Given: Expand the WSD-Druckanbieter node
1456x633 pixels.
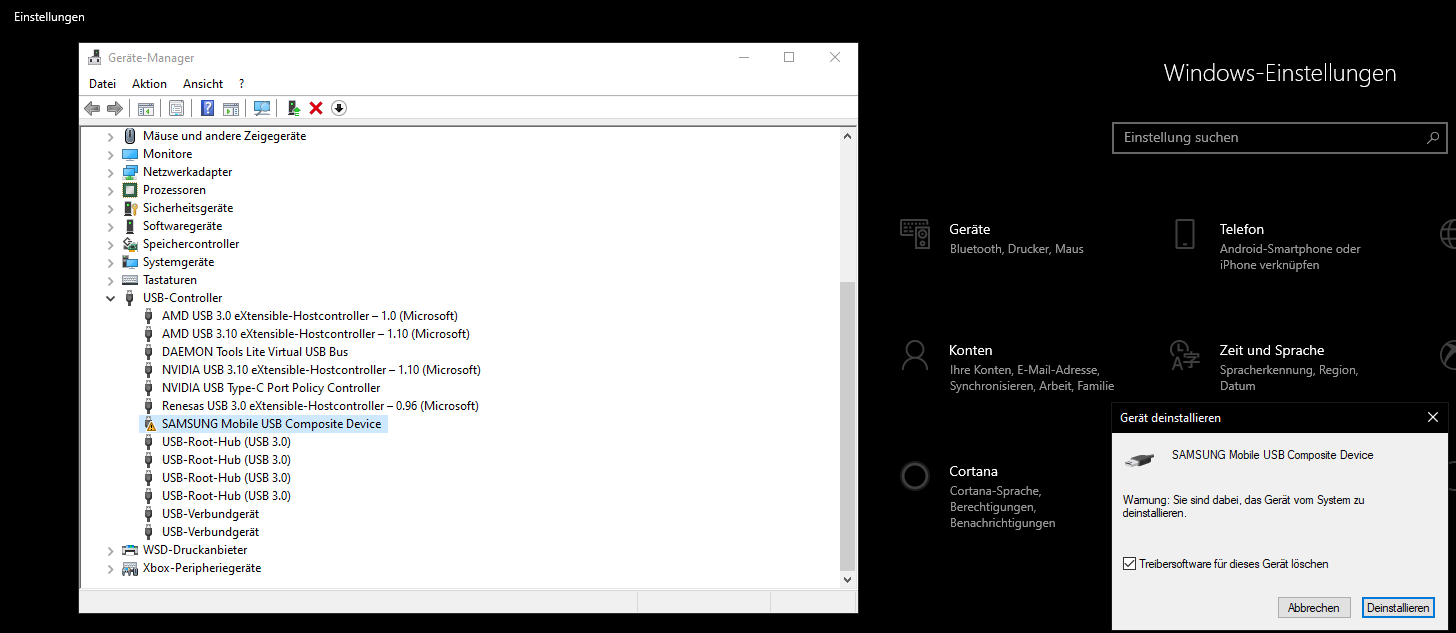Looking at the screenshot, I should point(111,550).
